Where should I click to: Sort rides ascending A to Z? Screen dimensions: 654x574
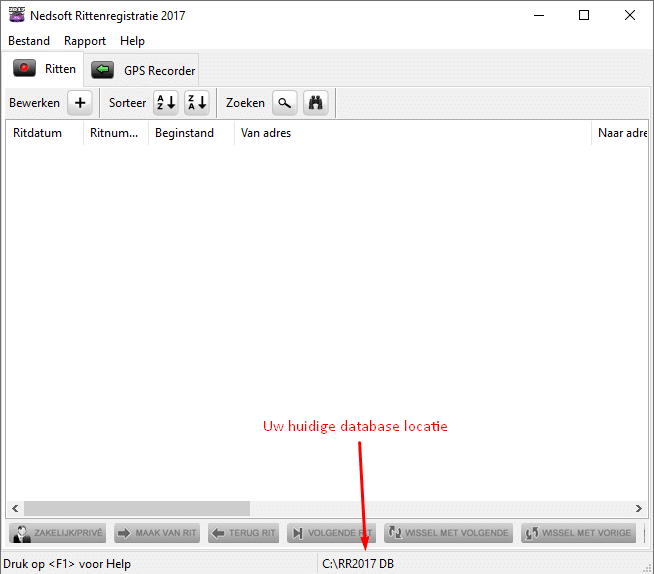click(x=165, y=103)
